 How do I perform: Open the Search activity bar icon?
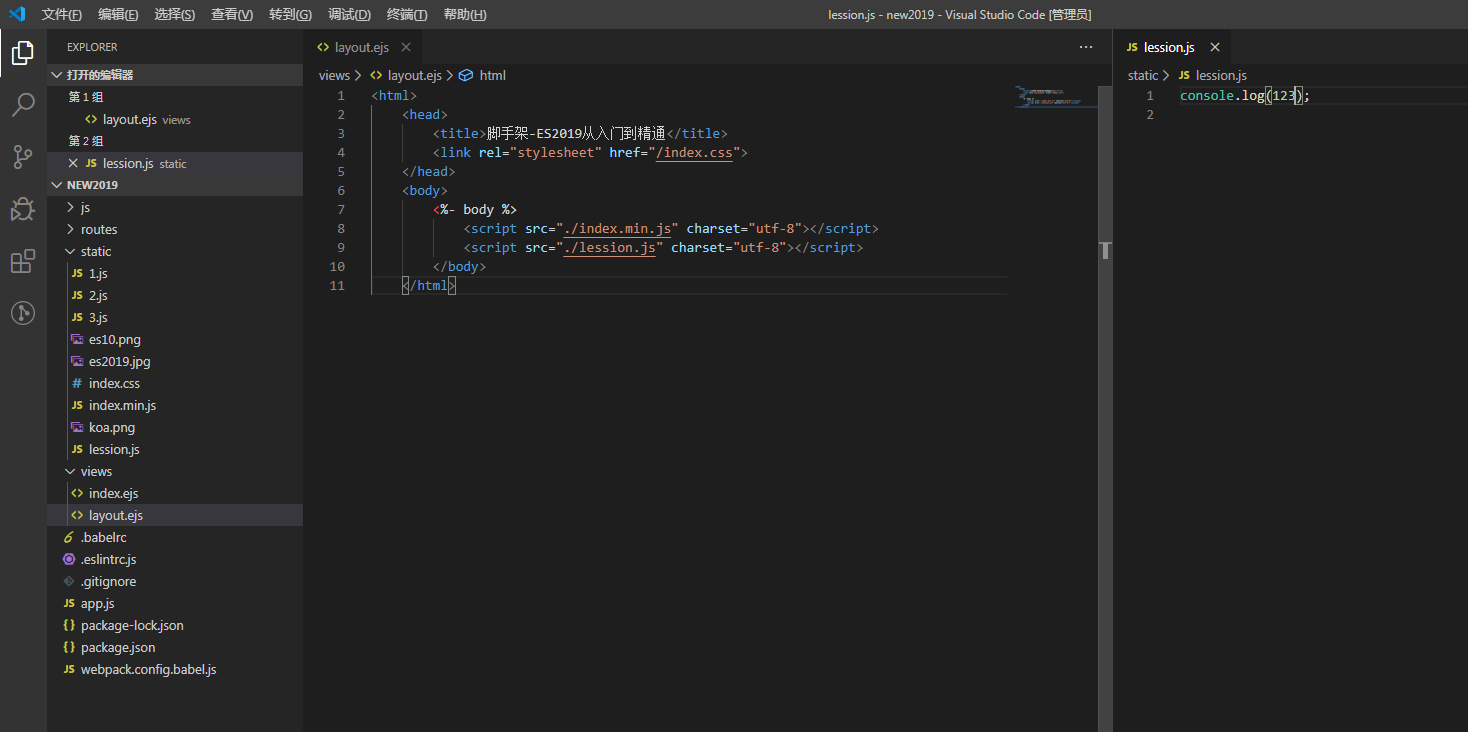[23, 105]
